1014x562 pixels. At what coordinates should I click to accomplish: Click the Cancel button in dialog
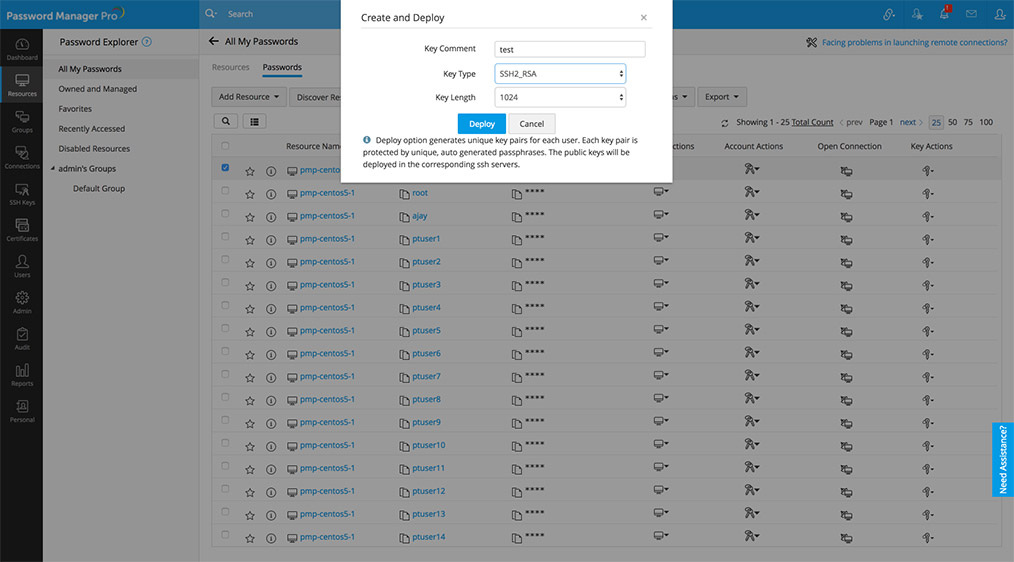(x=532, y=124)
